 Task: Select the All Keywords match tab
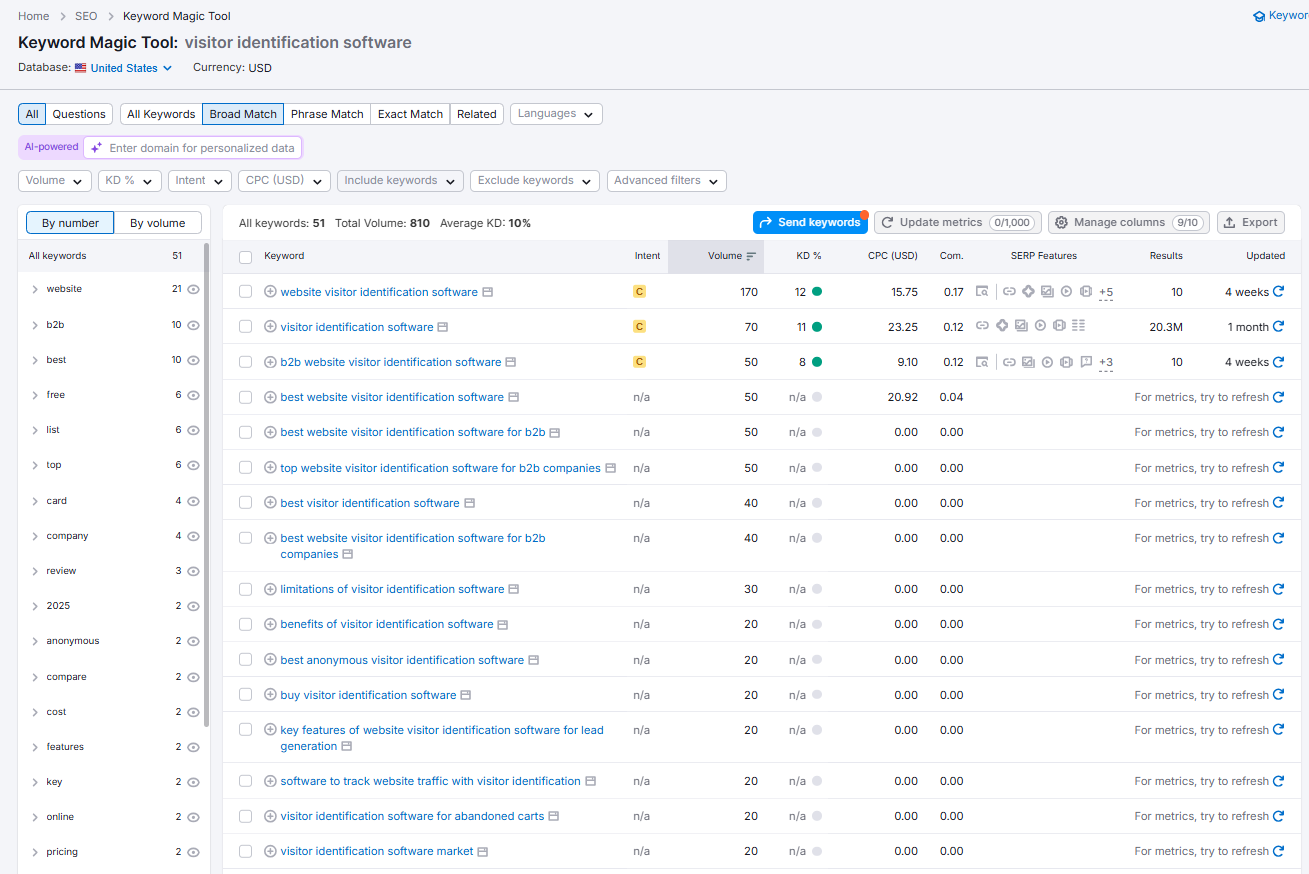point(161,114)
